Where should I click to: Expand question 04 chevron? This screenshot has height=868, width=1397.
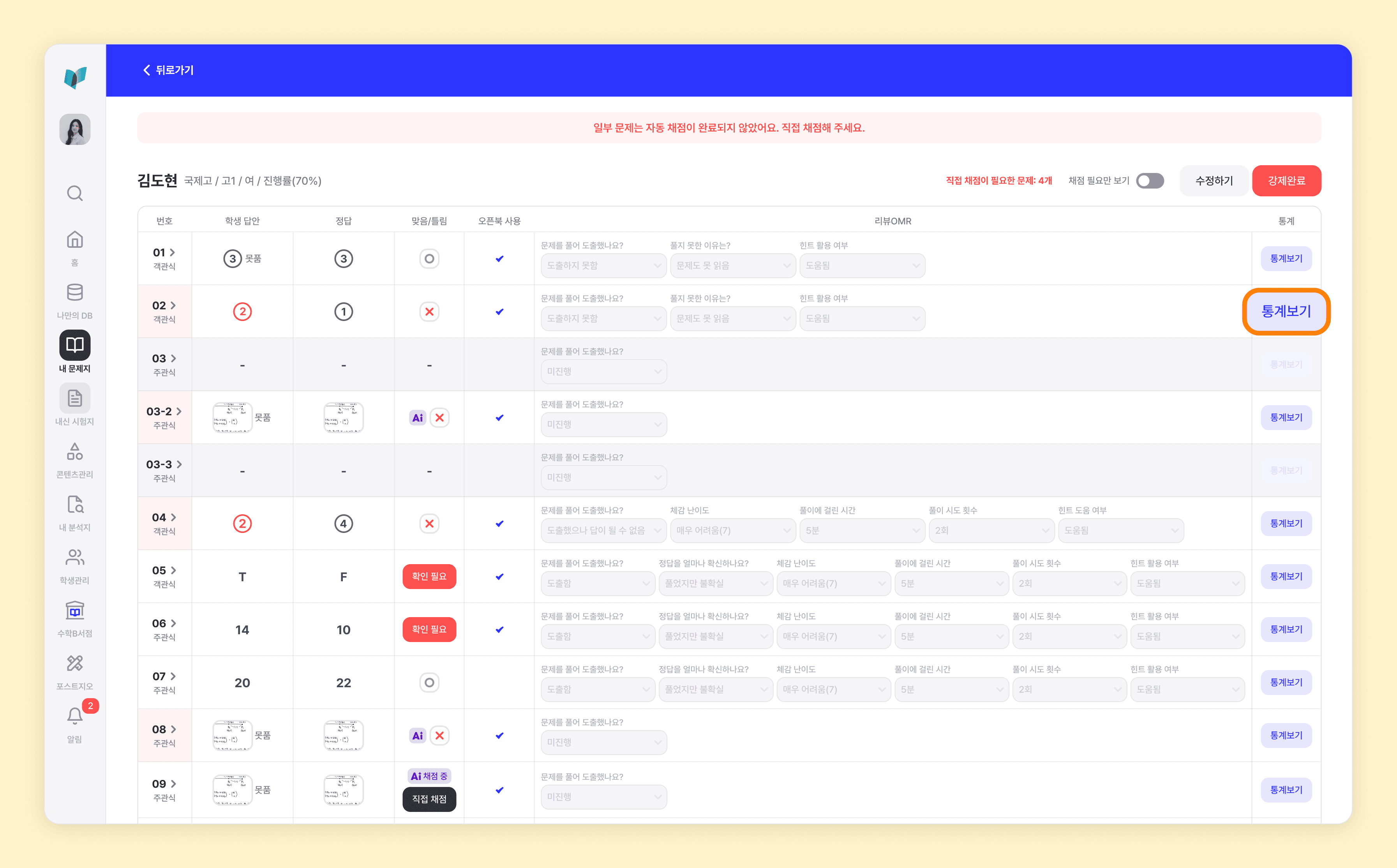tap(173, 517)
